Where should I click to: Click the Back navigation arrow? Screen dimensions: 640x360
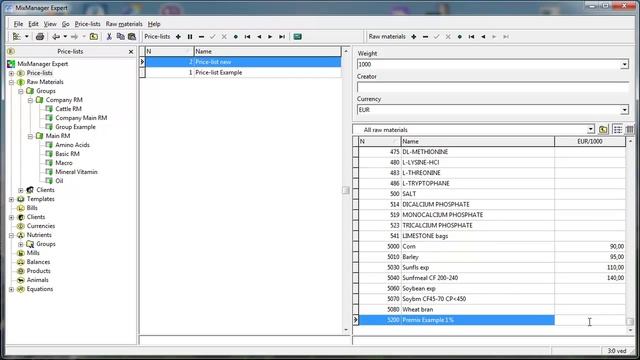click(x=56, y=37)
